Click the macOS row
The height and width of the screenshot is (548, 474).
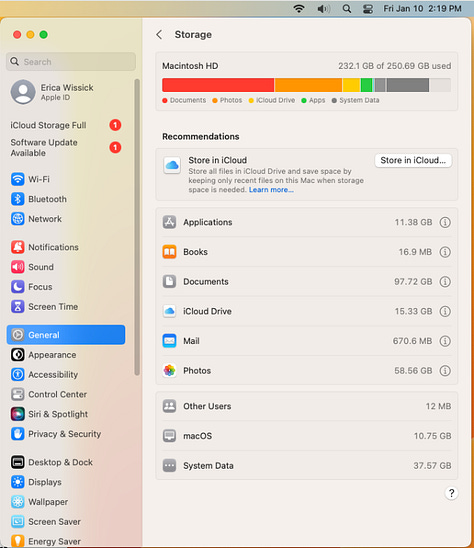(x=307, y=436)
